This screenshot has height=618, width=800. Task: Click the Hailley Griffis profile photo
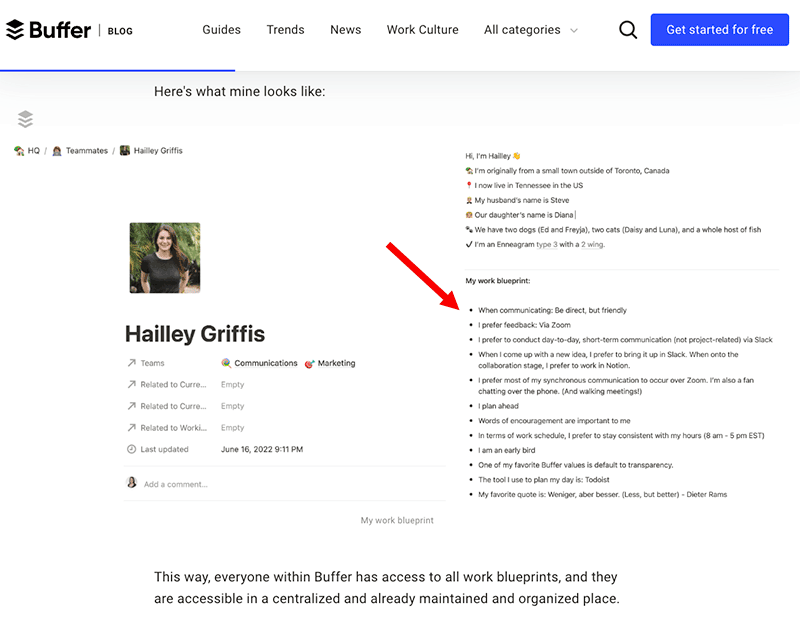(165, 258)
